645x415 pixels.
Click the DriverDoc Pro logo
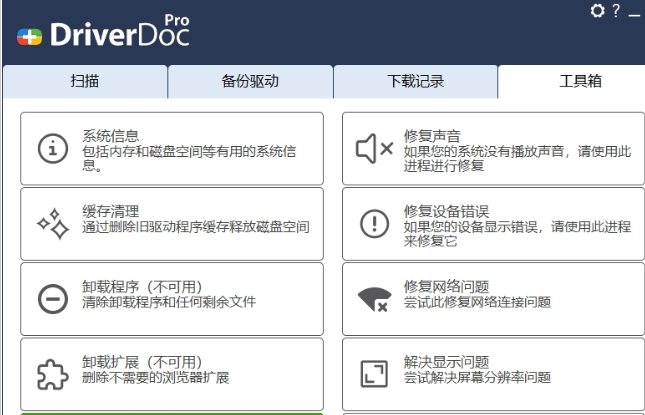pos(103,31)
